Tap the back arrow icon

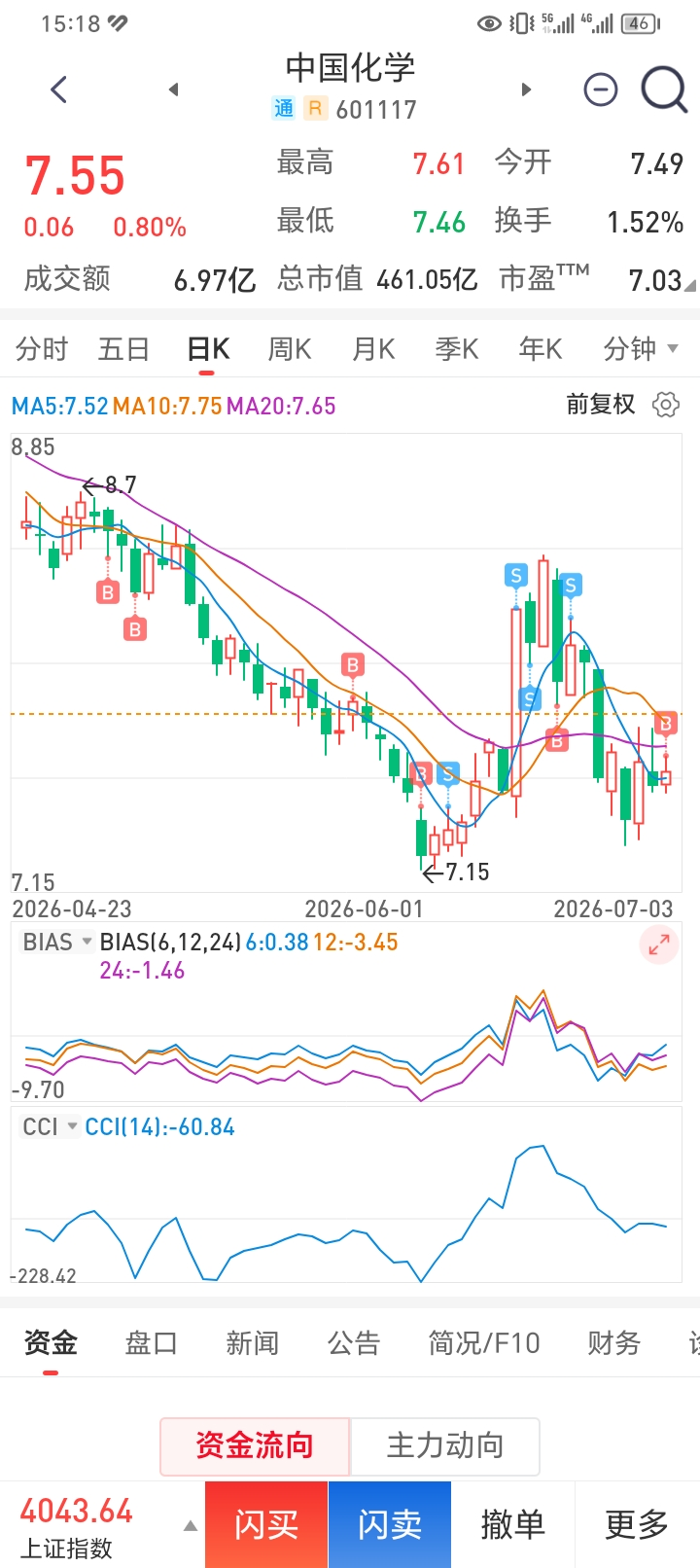pyautogui.click(x=58, y=89)
